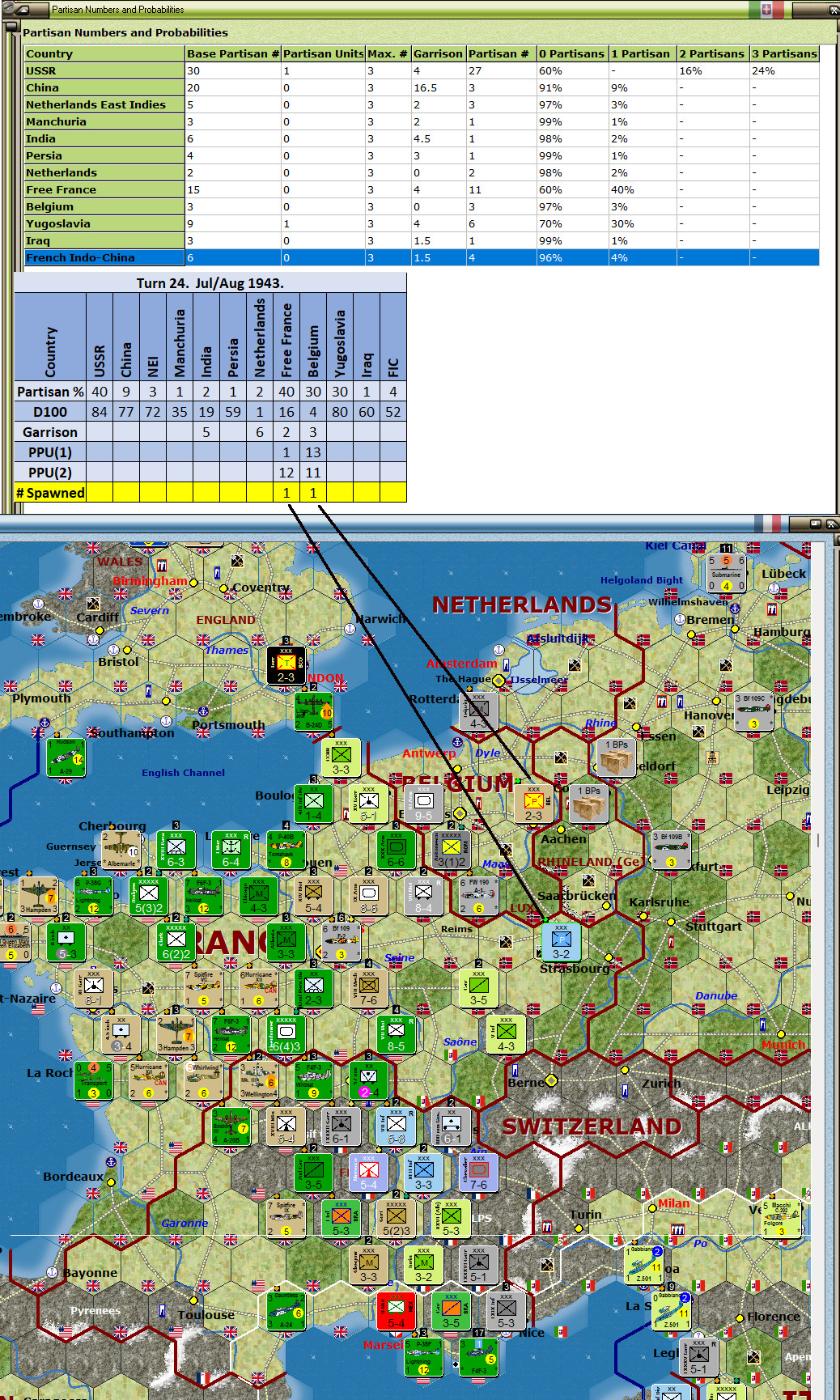Viewport: 840px width, 1400px height.
Task: Select the Free France row
Action: (x=421, y=189)
